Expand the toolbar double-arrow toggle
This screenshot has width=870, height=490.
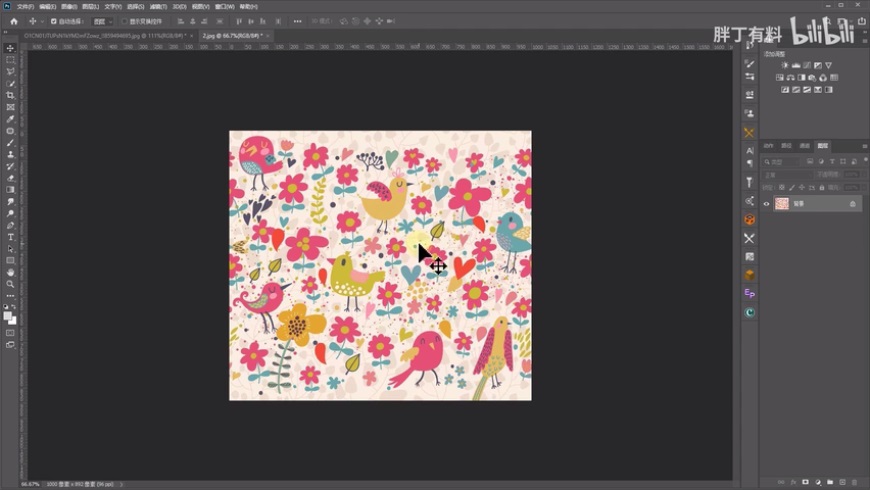(6, 32)
